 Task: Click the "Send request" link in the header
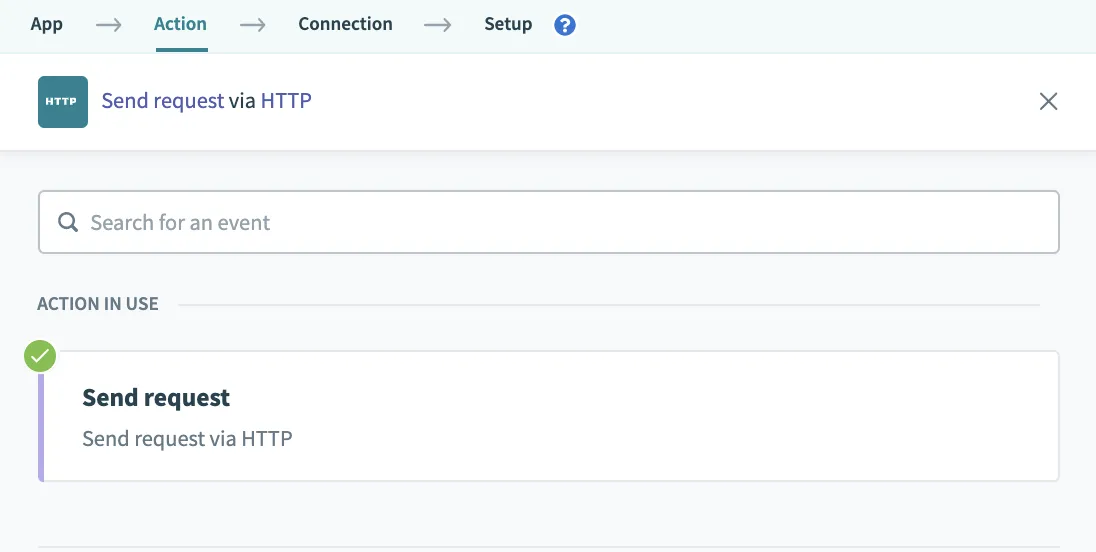pyautogui.click(x=163, y=101)
